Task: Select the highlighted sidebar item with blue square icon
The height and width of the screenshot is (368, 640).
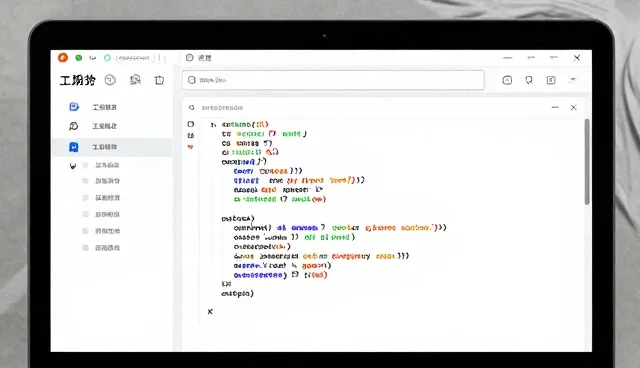Action: coord(112,147)
